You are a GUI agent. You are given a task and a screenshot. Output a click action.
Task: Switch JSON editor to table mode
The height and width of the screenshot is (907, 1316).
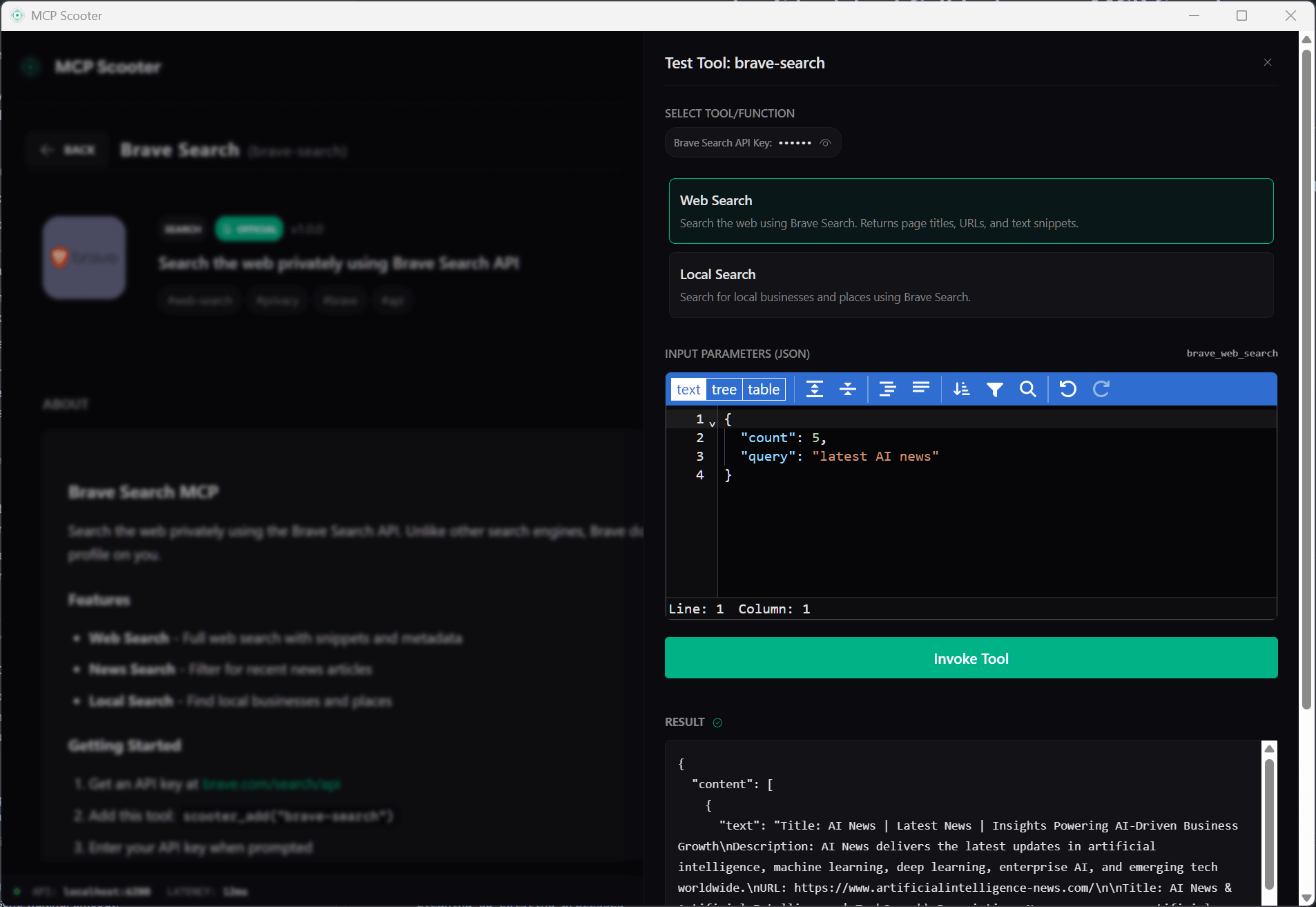pyautogui.click(x=764, y=390)
